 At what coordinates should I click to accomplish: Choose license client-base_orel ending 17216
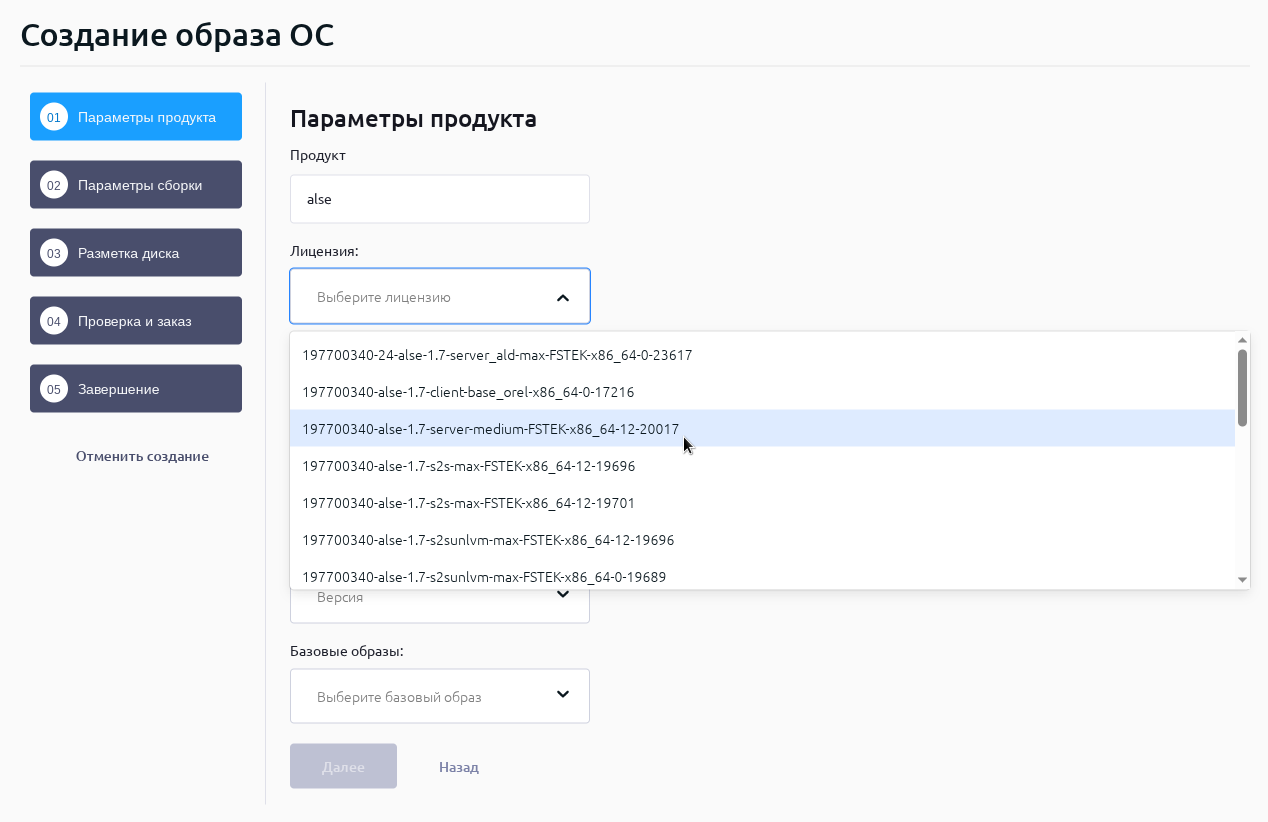click(x=468, y=392)
